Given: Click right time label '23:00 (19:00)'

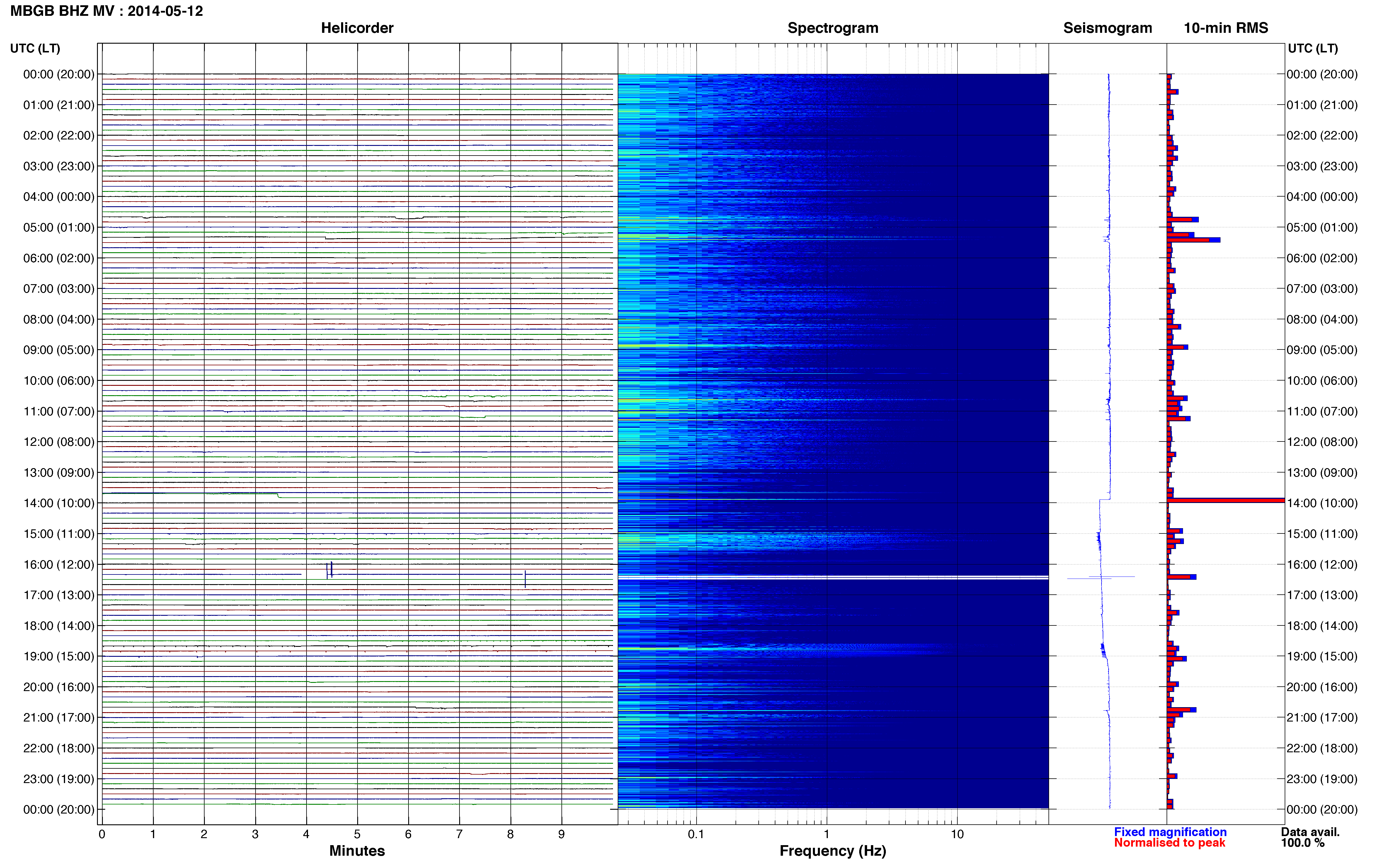Looking at the screenshot, I should [x=1322, y=779].
